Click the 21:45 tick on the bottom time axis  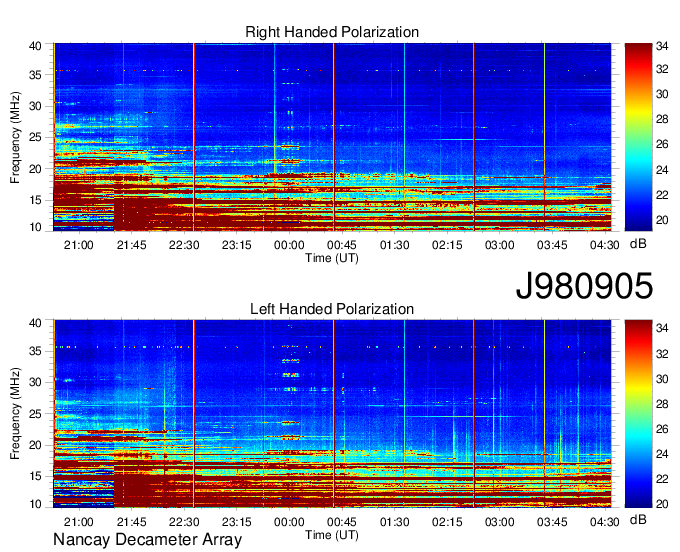pos(131,522)
